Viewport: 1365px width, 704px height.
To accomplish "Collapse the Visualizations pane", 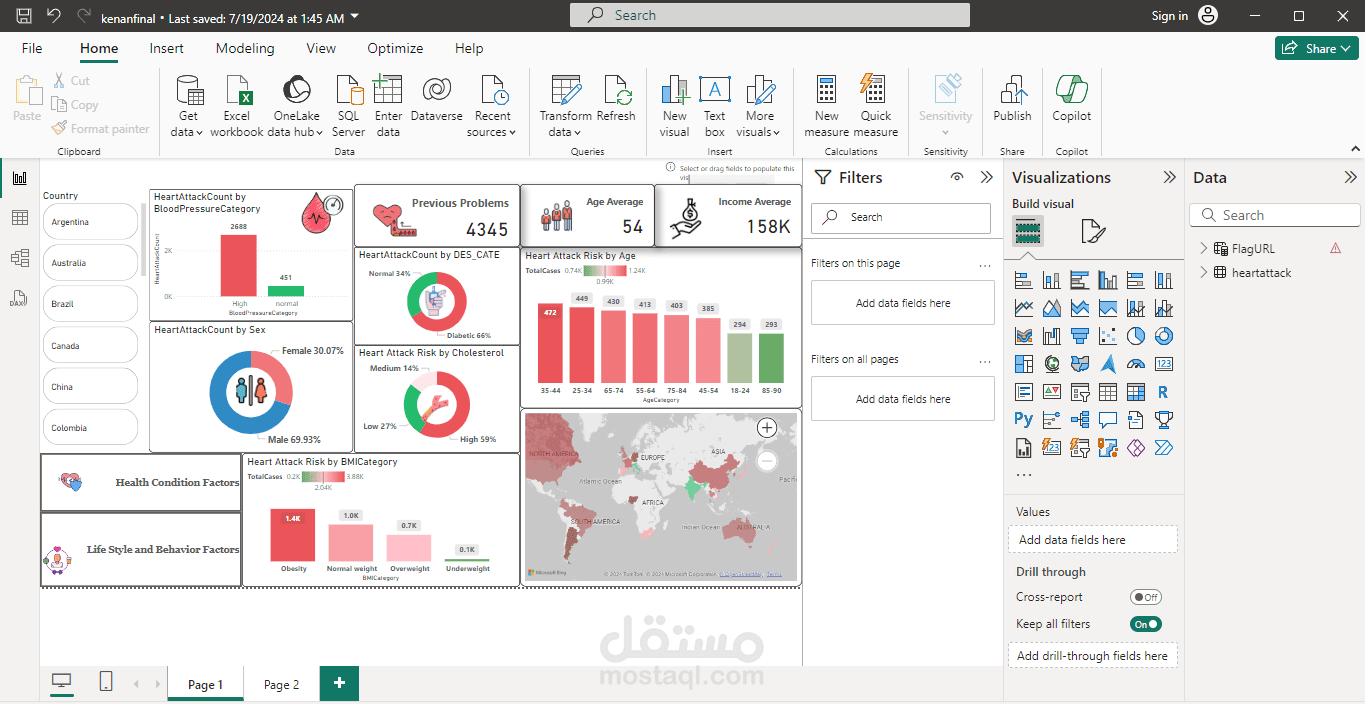I will pyautogui.click(x=1169, y=177).
